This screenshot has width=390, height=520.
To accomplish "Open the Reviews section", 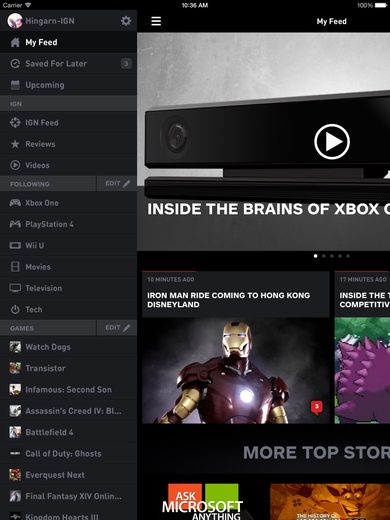I will pos(68,144).
